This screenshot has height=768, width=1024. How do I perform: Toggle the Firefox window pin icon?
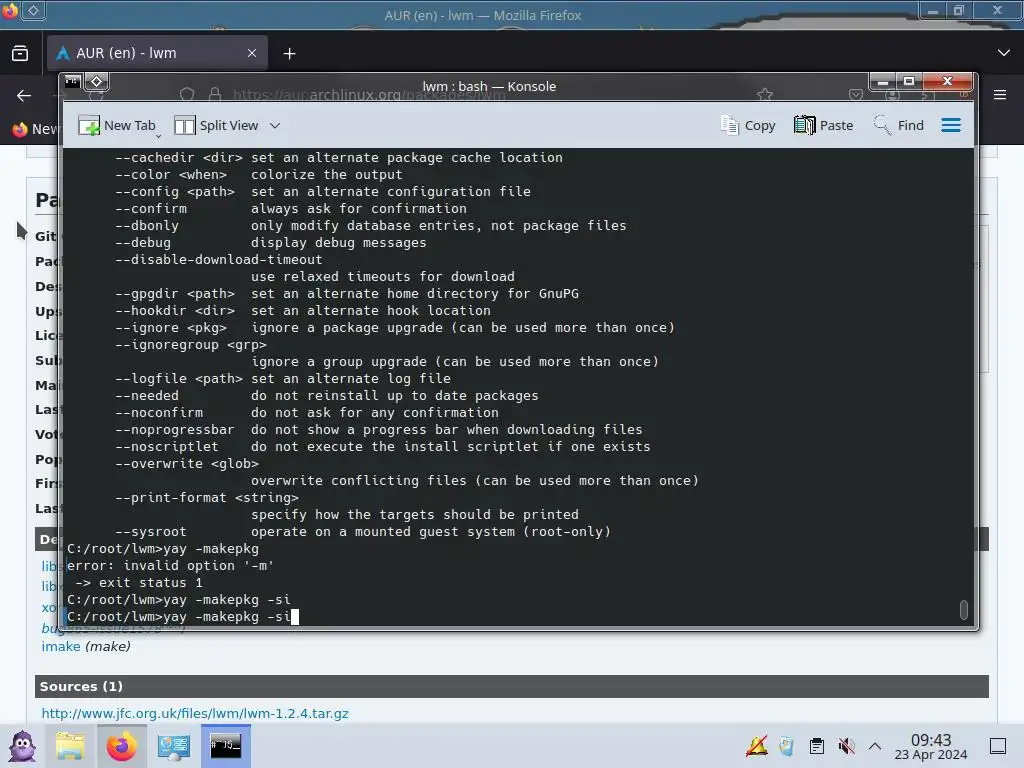[33, 10]
